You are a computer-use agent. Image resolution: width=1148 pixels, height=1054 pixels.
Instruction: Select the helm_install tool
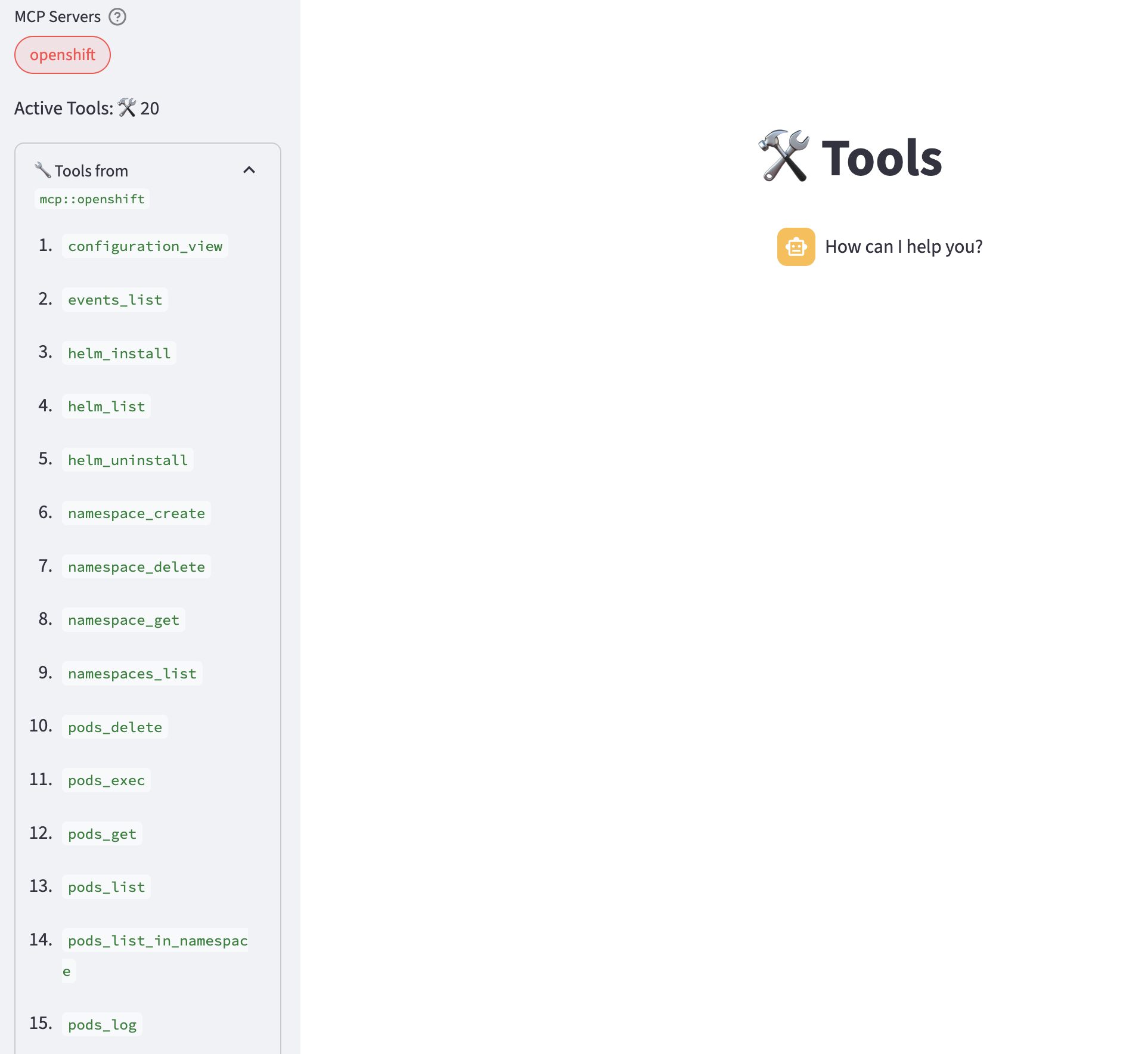point(118,352)
